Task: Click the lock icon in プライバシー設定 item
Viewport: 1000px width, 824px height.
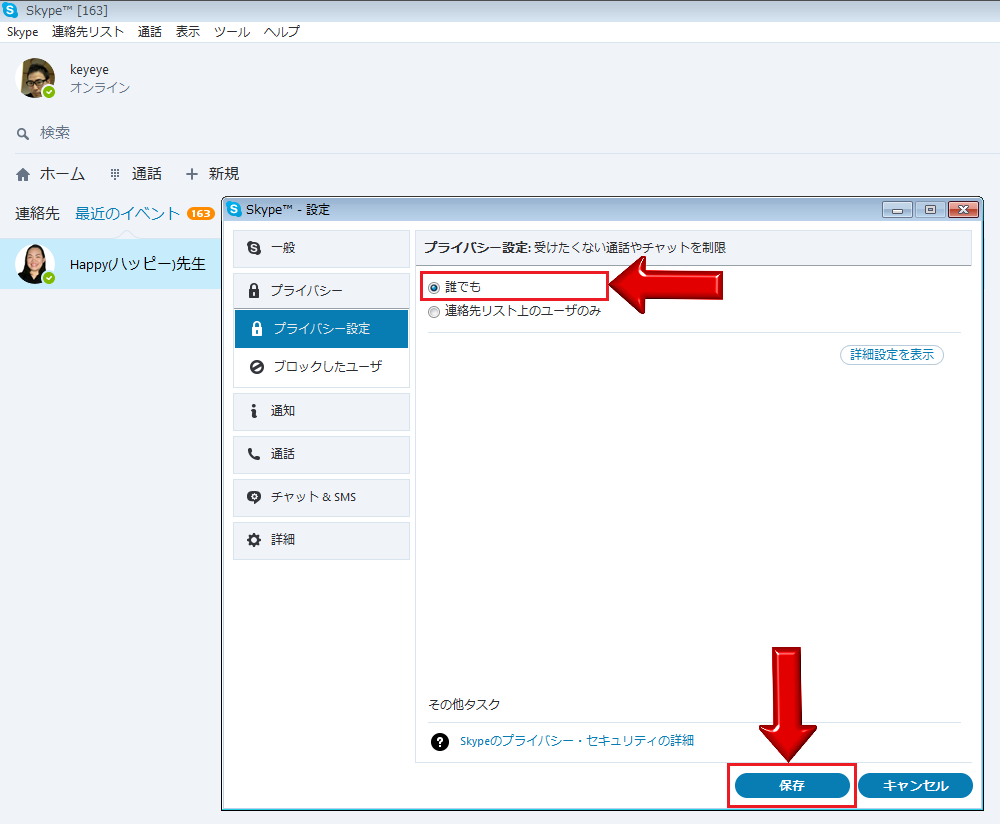Action: (256, 328)
